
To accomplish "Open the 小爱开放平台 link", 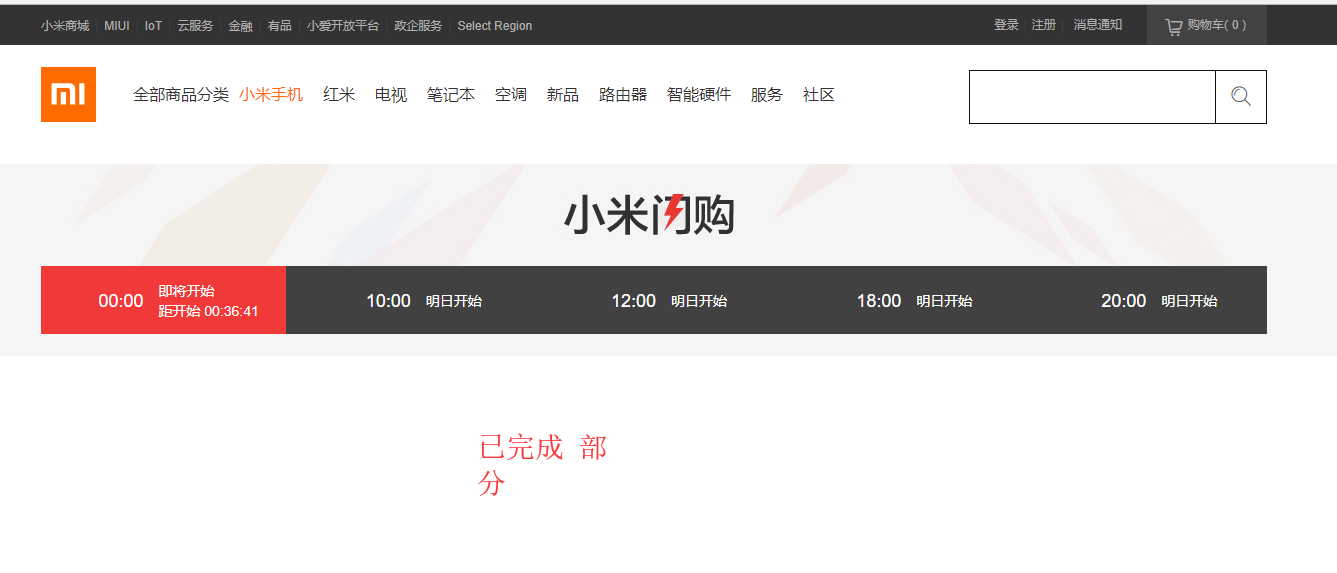I will (x=343, y=26).
